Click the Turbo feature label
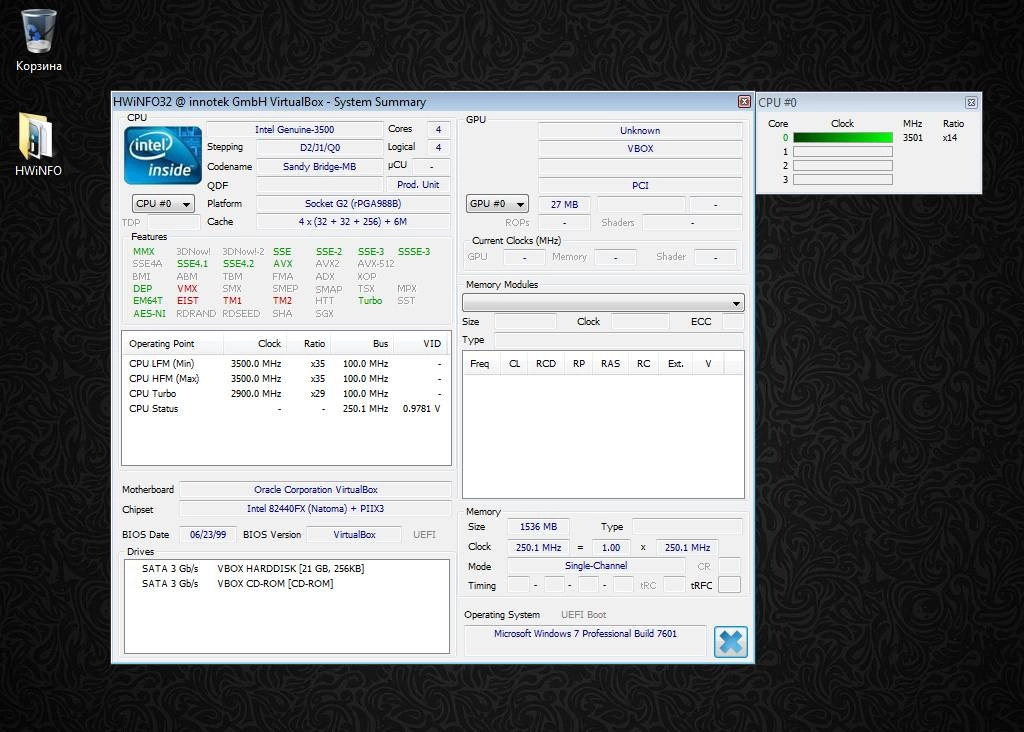This screenshot has width=1024, height=732. [370, 301]
